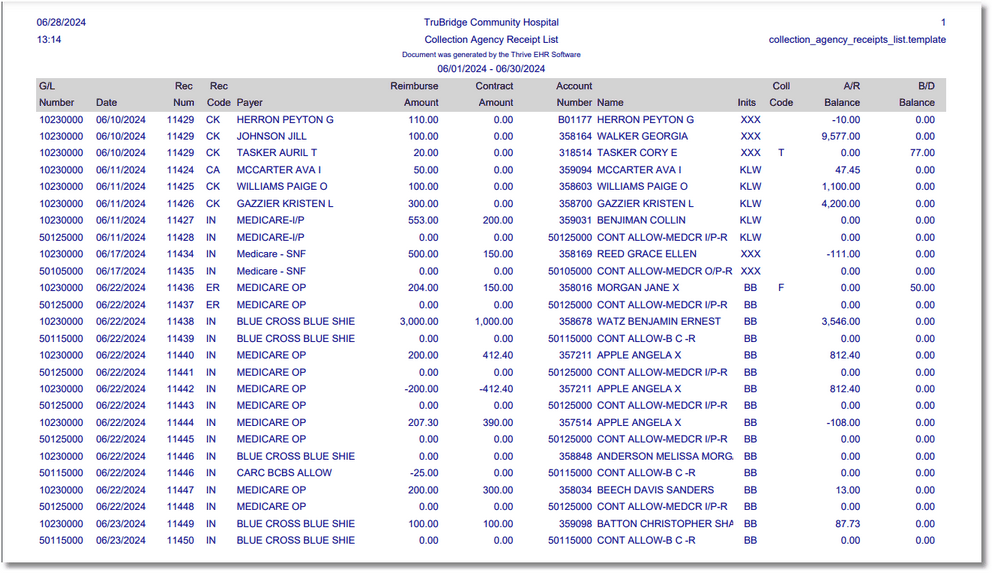Select the report title 'Collection Agency Receipt List'
The image size is (992, 573).
491,39
